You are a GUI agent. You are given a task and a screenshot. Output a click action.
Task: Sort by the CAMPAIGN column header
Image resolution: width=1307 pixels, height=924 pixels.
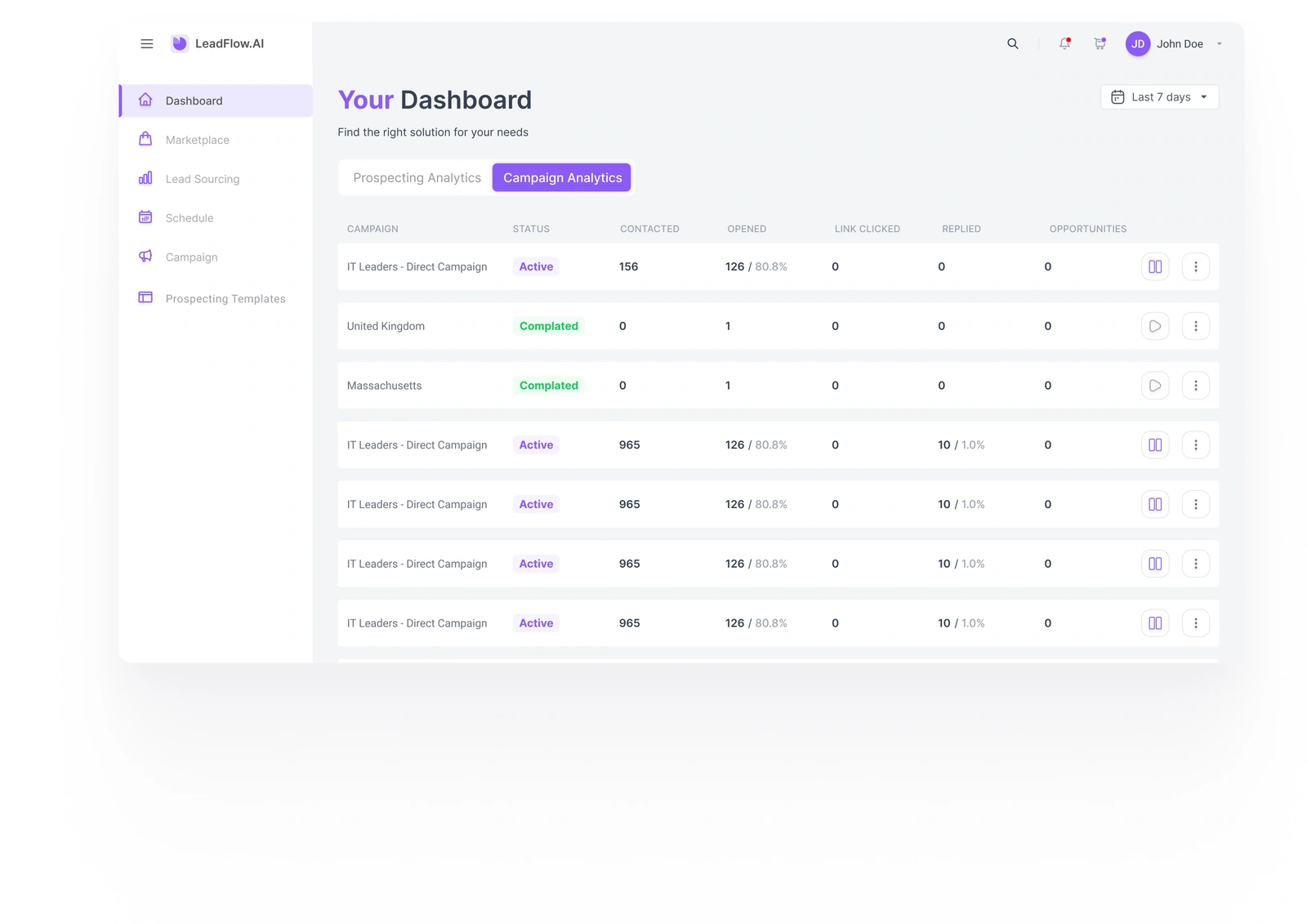[x=372, y=229]
